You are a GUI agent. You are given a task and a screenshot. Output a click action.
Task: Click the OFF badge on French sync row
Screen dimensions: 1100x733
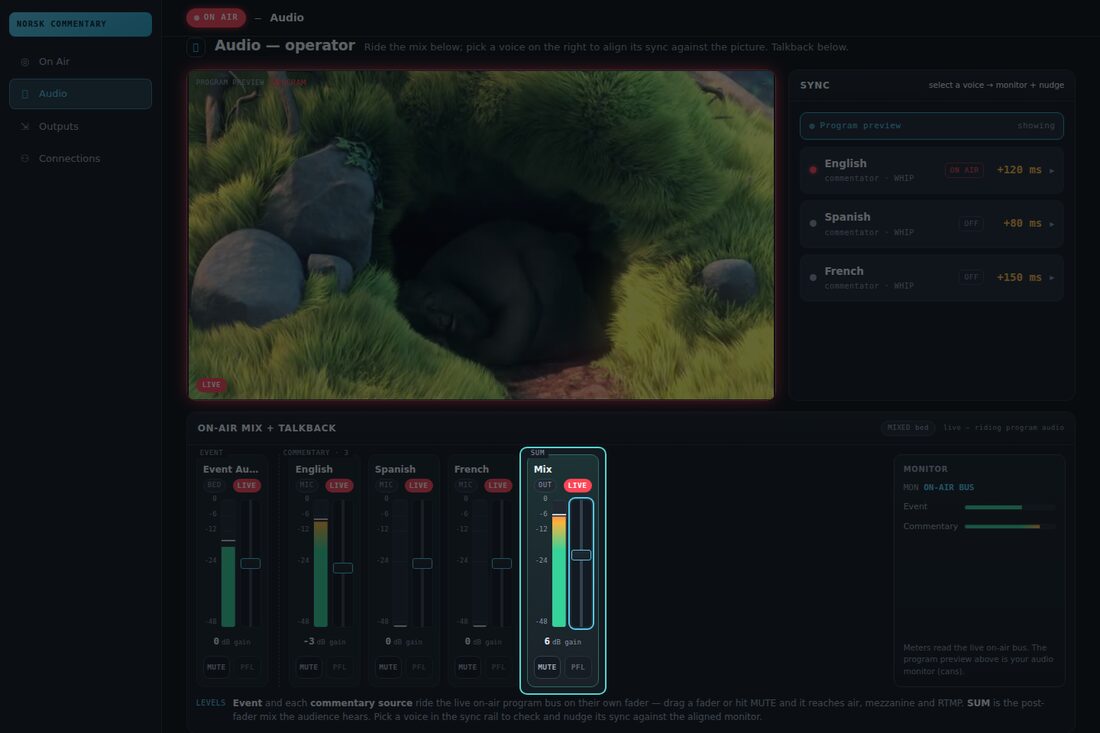pyautogui.click(x=971, y=278)
